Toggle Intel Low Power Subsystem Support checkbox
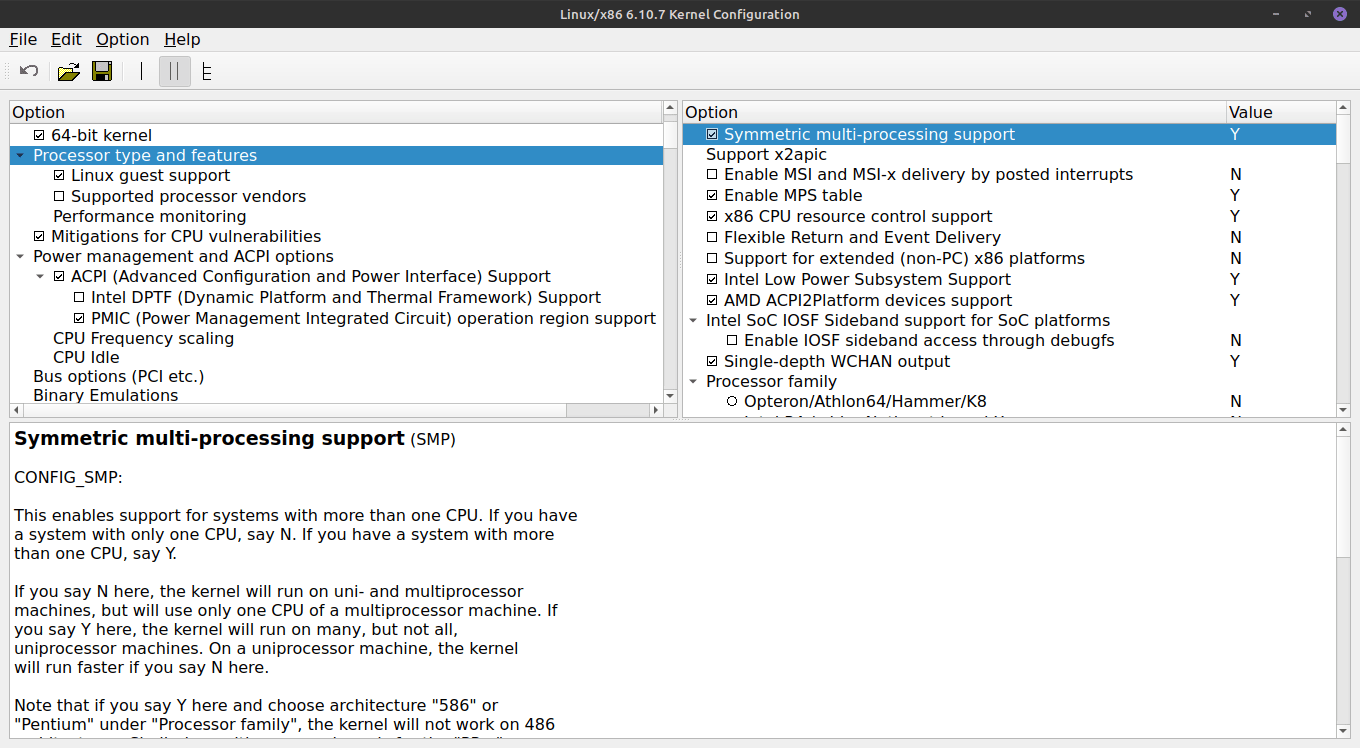Viewport: 1360px width, 748px height. pyautogui.click(x=712, y=280)
